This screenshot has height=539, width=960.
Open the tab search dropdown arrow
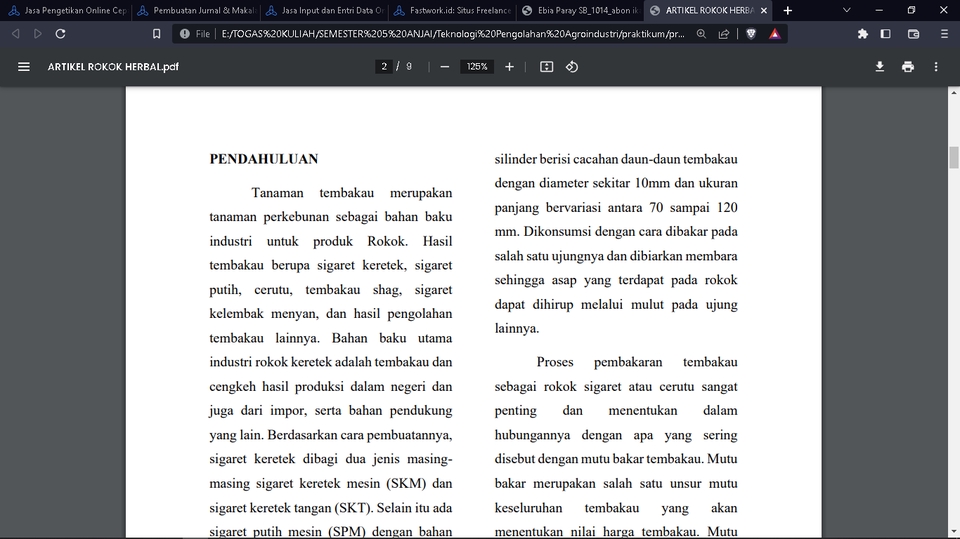click(x=847, y=10)
